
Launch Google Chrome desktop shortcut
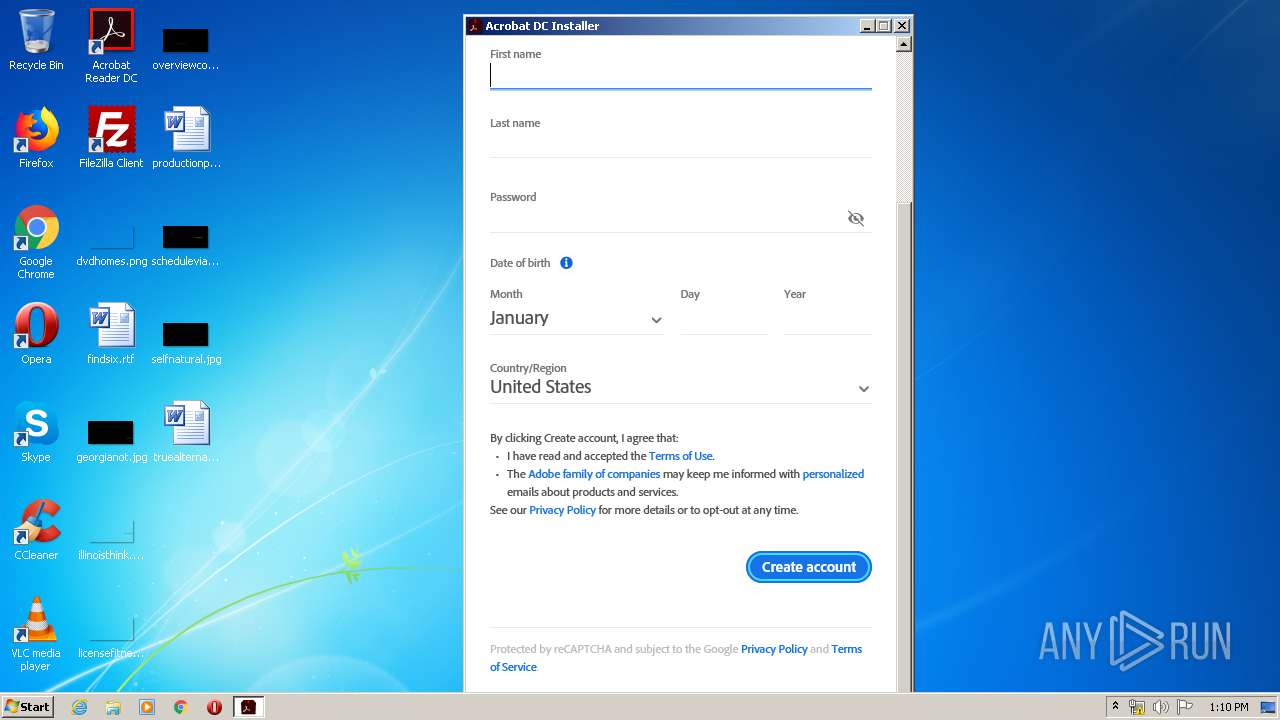coord(36,242)
